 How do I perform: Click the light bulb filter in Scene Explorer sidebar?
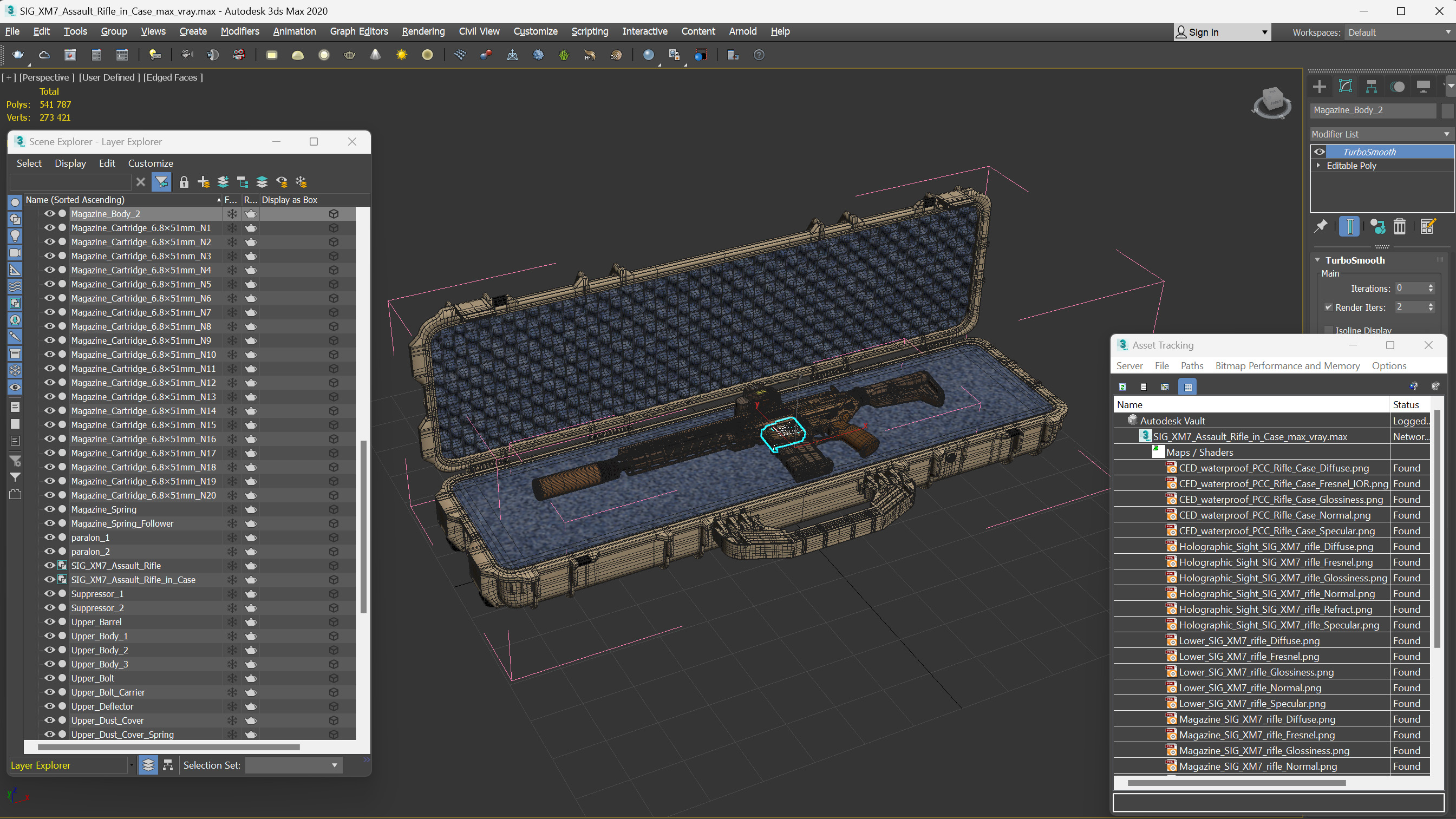click(15, 235)
